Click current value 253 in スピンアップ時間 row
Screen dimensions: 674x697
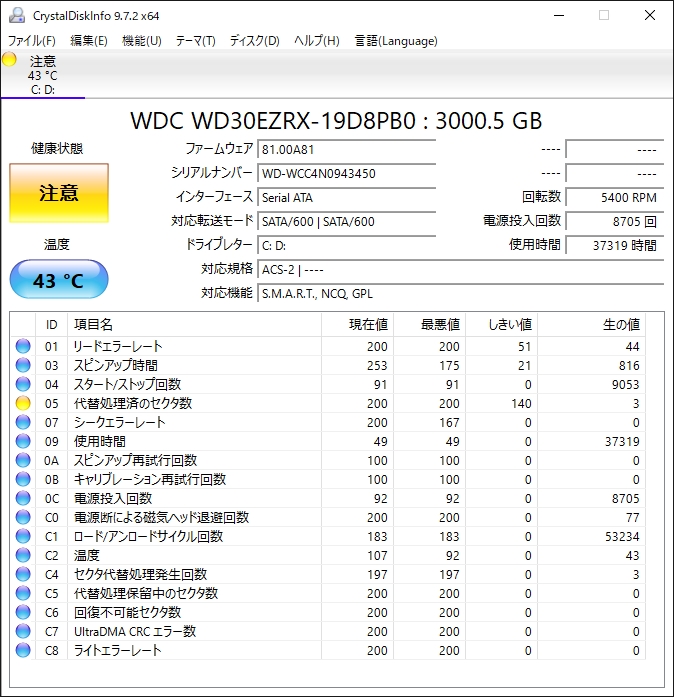pos(377,365)
